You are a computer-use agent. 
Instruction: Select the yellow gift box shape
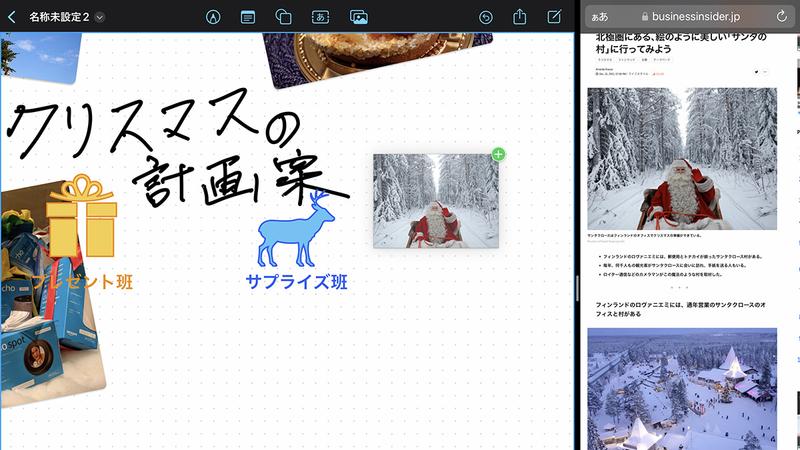coord(82,215)
